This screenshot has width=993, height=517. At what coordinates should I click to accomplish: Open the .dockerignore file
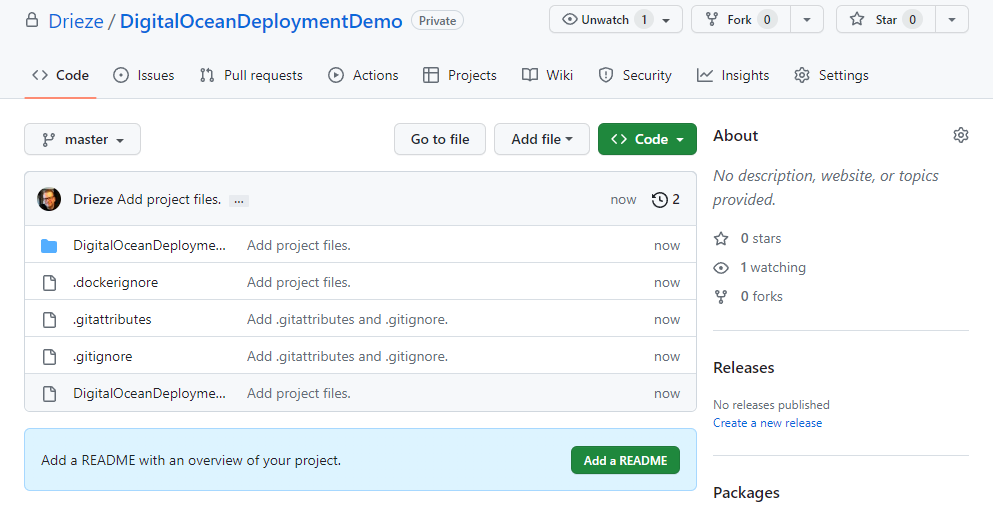[115, 283]
